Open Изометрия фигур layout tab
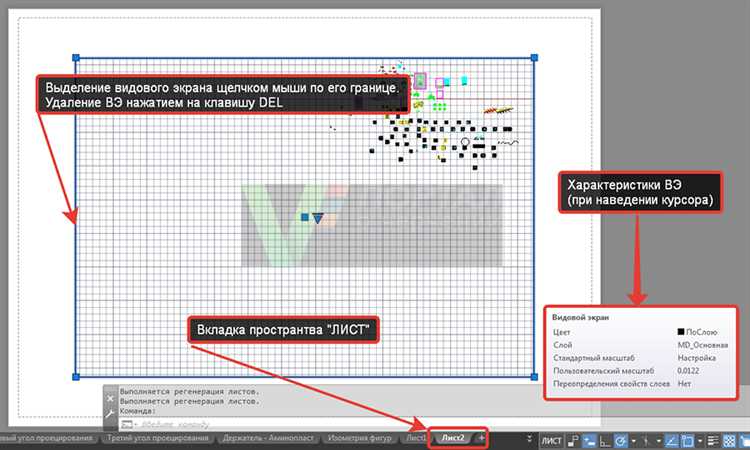 pyautogui.click(x=359, y=438)
